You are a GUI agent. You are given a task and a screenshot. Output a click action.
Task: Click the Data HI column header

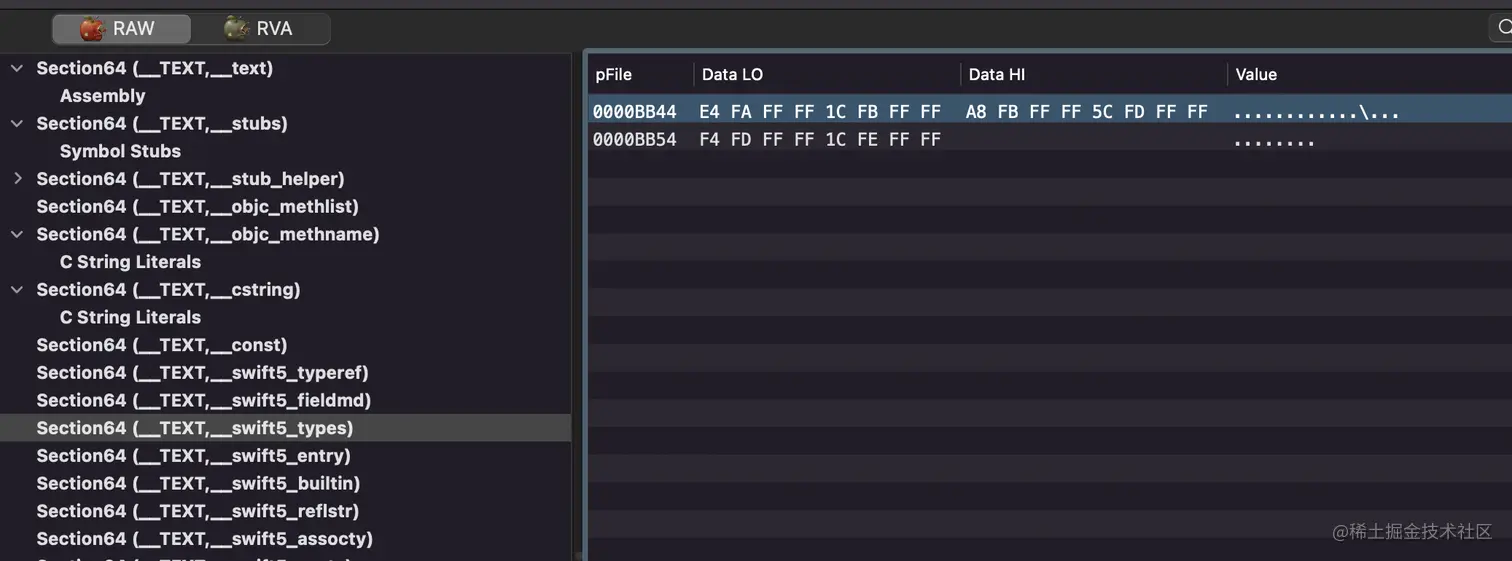(996, 74)
